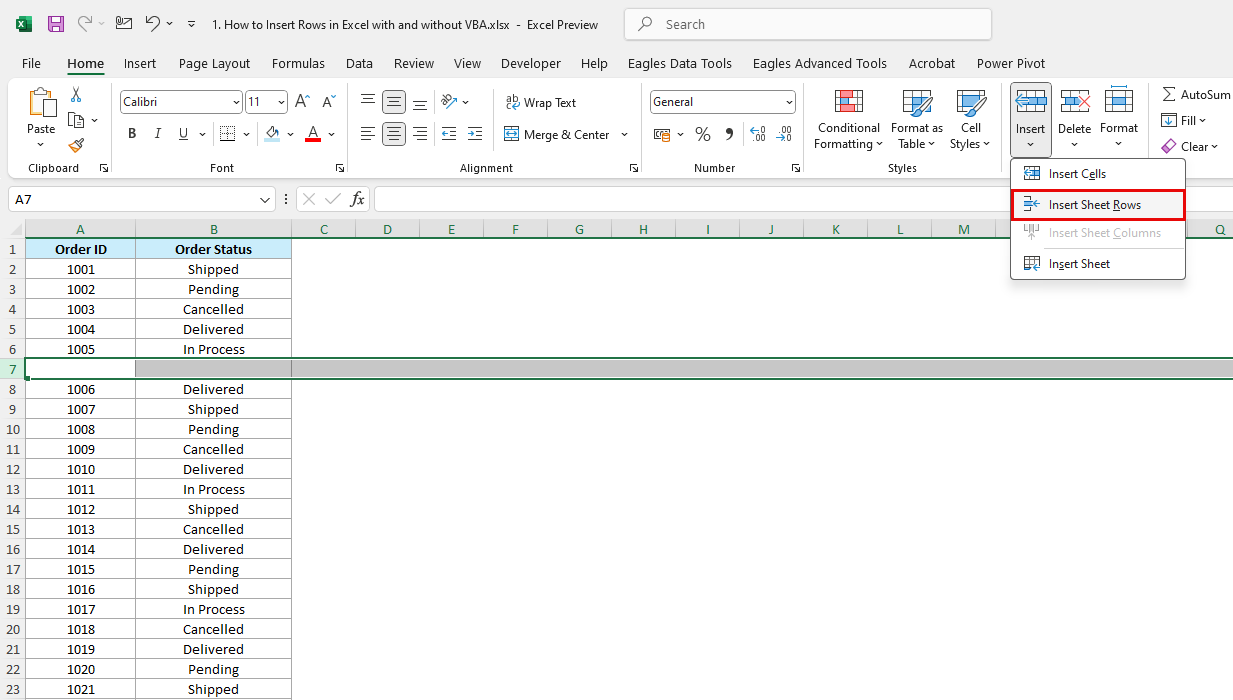Click the Top Align icon
Screen dimensions: 1233x700
pos(368,102)
